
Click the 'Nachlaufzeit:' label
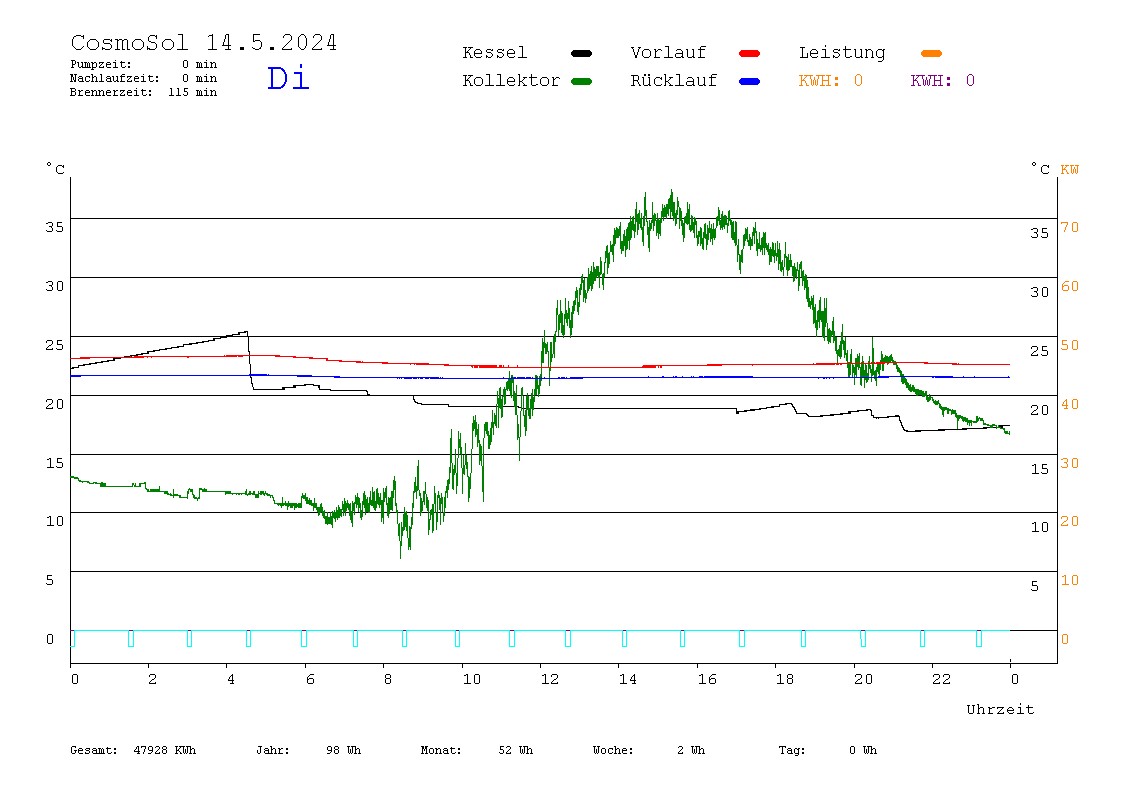[x=114, y=78]
